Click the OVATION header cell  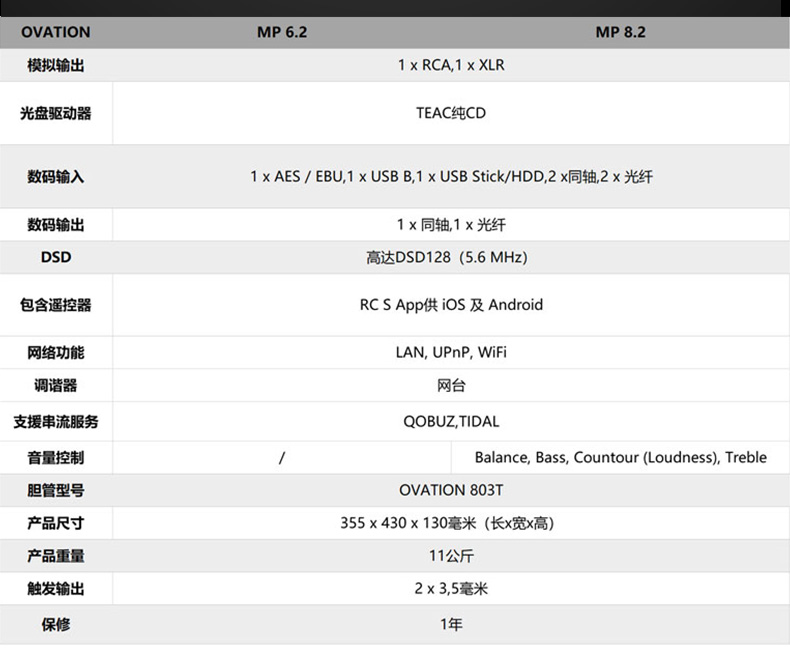(x=55, y=32)
